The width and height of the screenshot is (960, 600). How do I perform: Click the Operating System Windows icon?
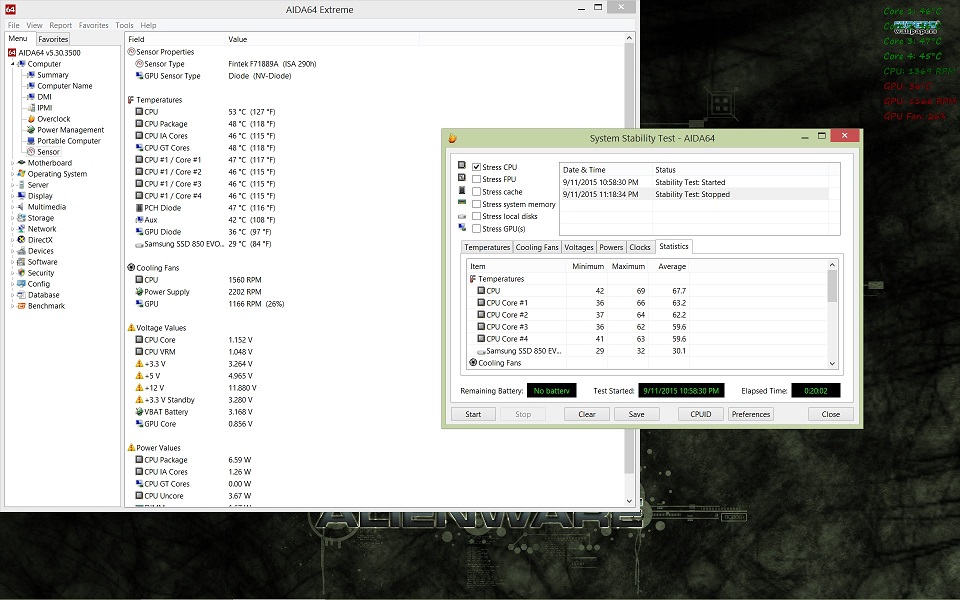21,174
